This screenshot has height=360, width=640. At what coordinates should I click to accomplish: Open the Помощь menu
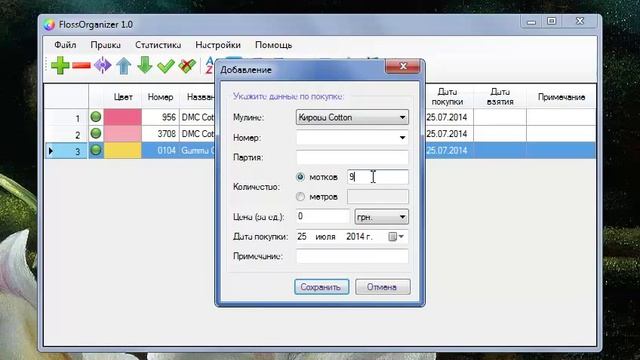pyautogui.click(x=273, y=45)
